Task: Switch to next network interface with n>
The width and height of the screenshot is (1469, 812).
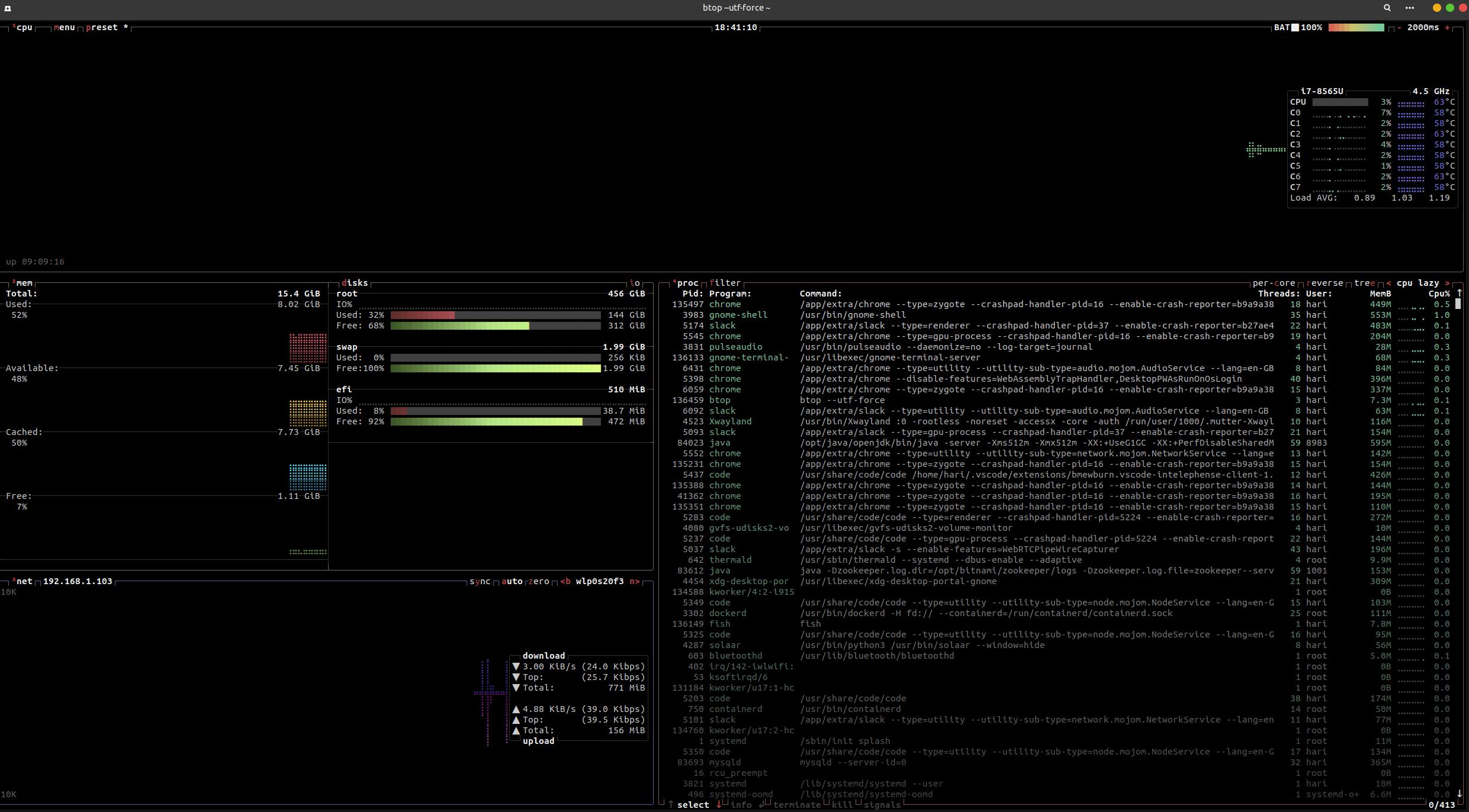Action: point(634,581)
